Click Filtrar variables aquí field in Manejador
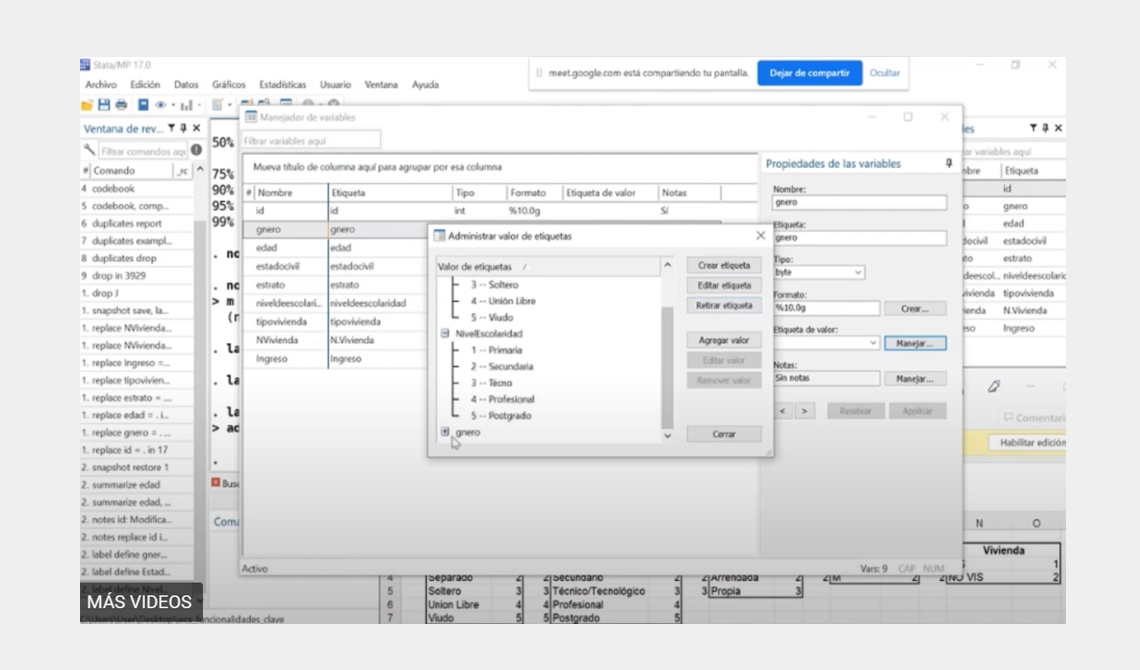The width and height of the screenshot is (1140, 670). point(311,140)
